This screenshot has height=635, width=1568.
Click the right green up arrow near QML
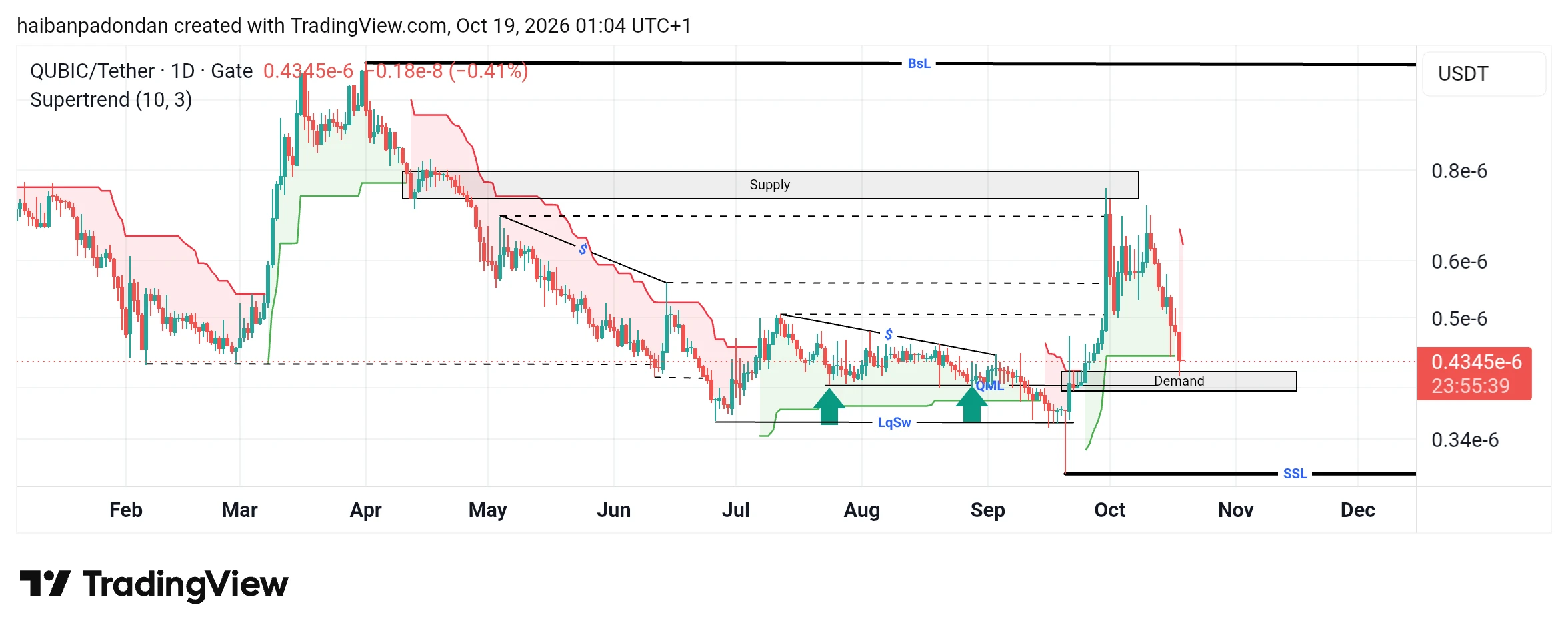(x=972, y=404)
